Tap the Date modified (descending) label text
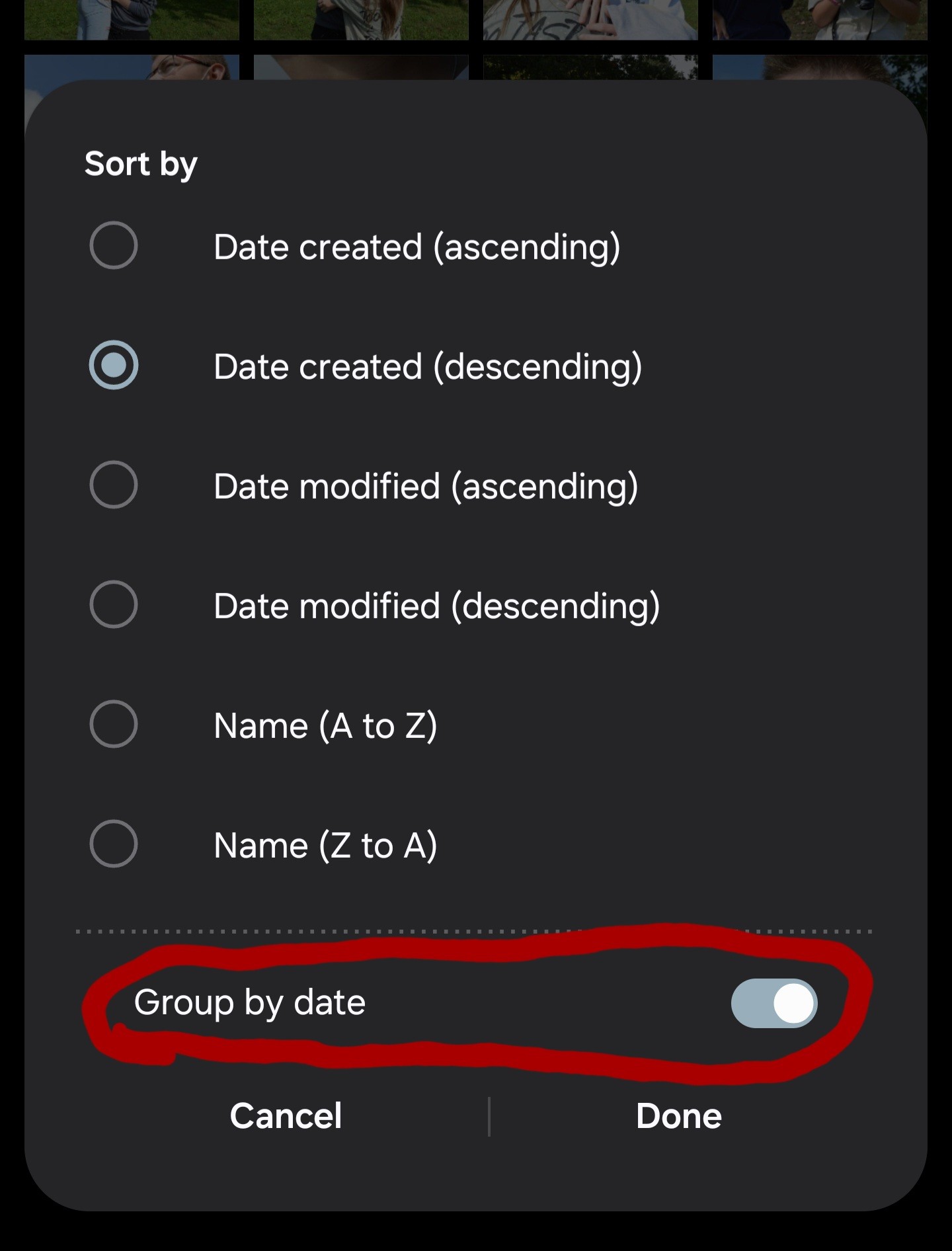The height and width of the screenshot is (1251, 952). pos(436,607)
